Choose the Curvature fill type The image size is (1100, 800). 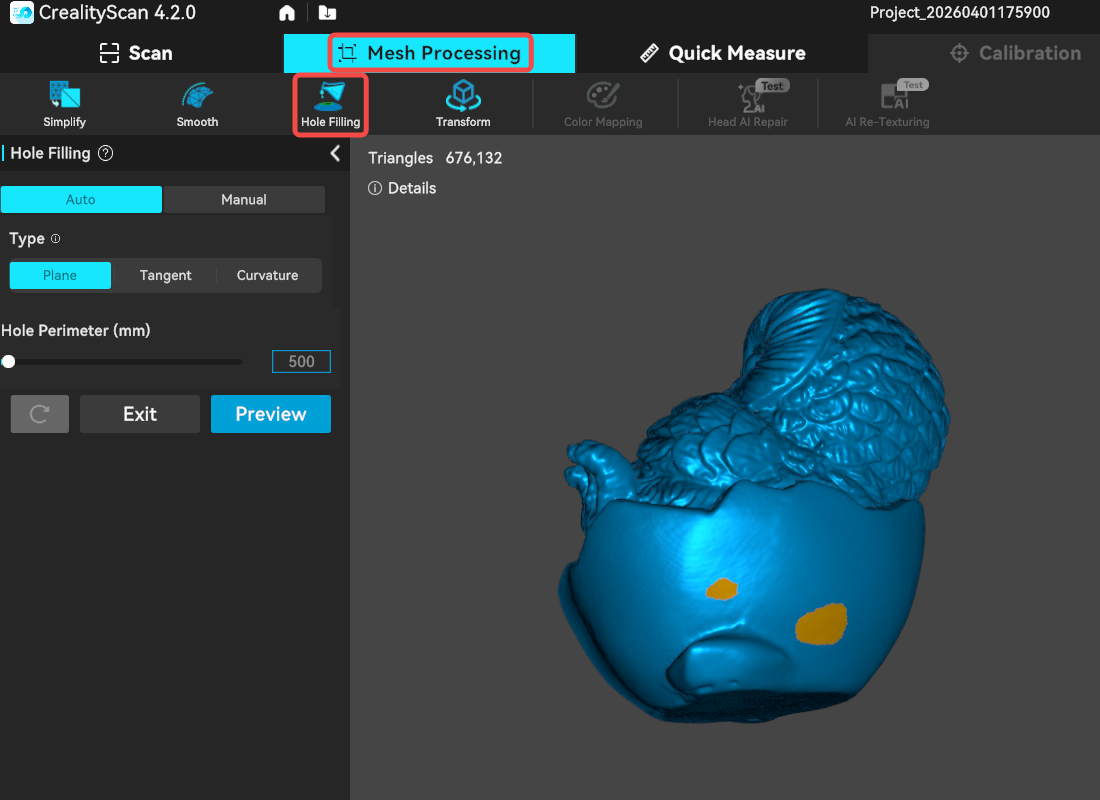[x=267, y=276]
